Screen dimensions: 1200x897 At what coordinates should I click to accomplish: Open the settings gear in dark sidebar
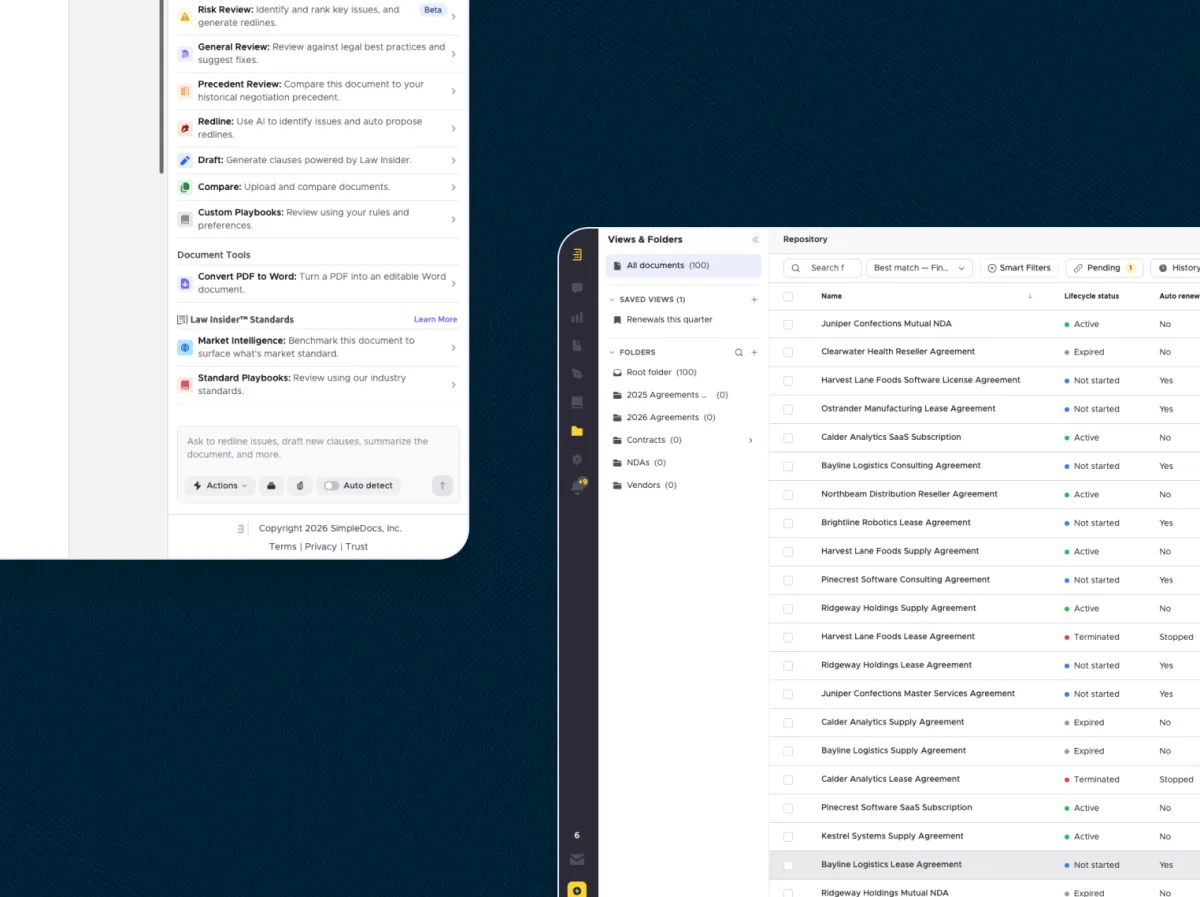[x=577, y=459]
